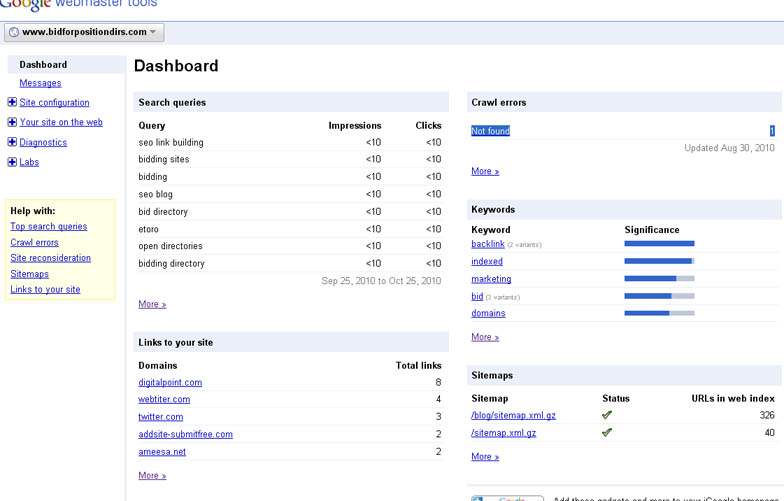Expand the Diagnostics plus icon
This screenshot has height=501, width=784.
[12, 142]
